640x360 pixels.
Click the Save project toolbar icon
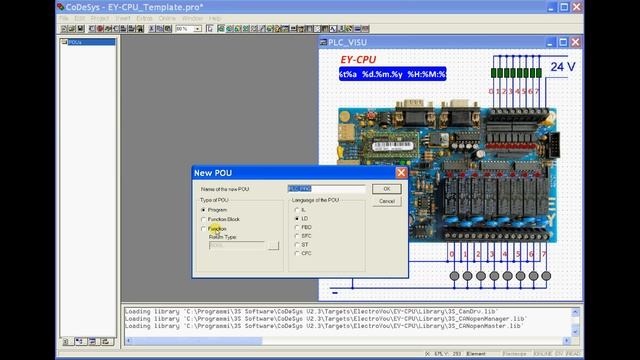80,29
